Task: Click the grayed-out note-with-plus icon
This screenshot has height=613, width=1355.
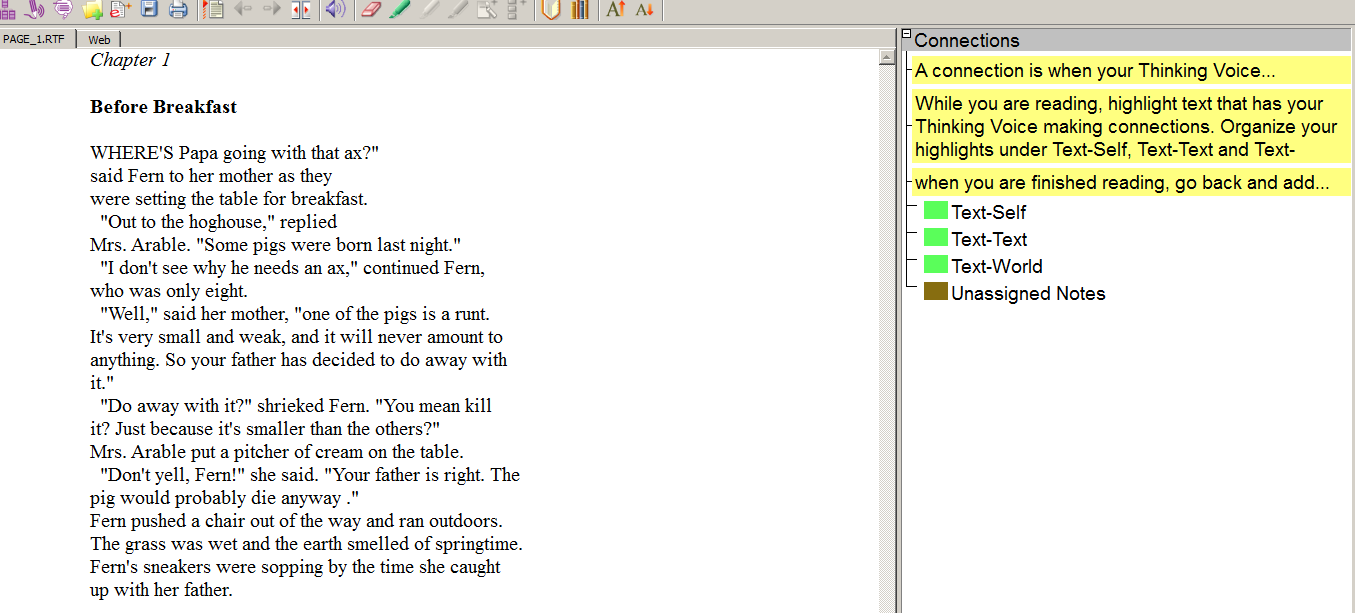Action: (x=487, y=10)
